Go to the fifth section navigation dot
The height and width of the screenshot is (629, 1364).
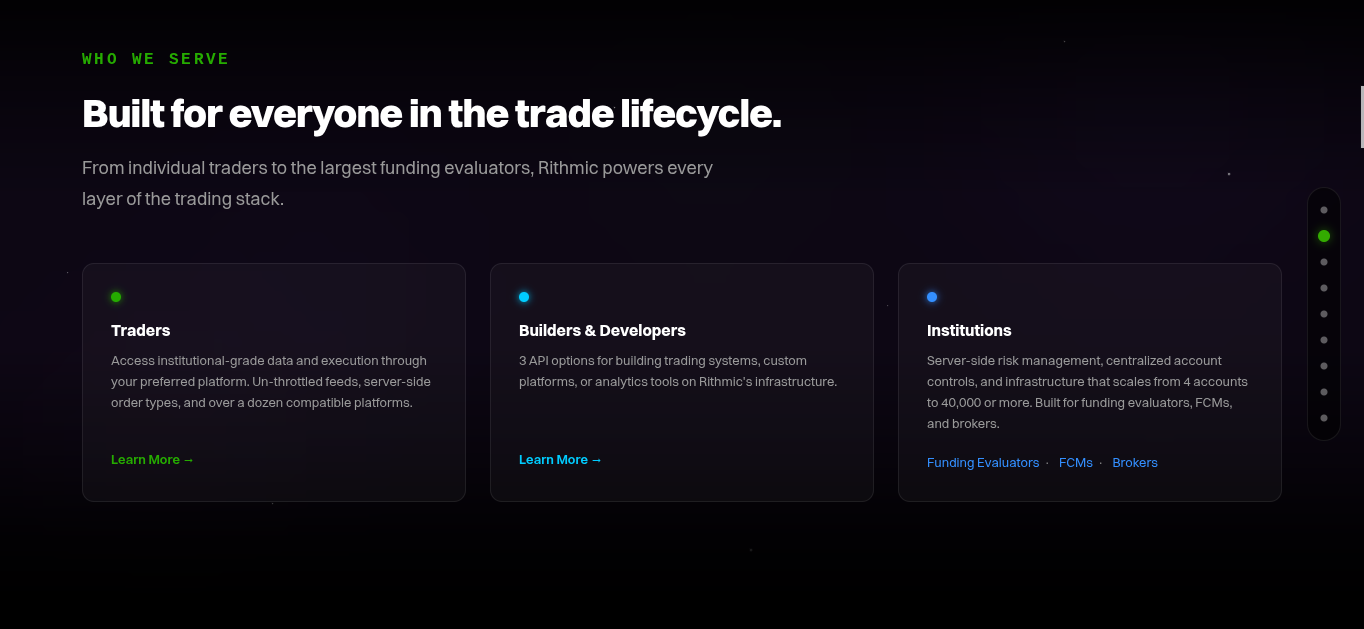[1324, 314]
